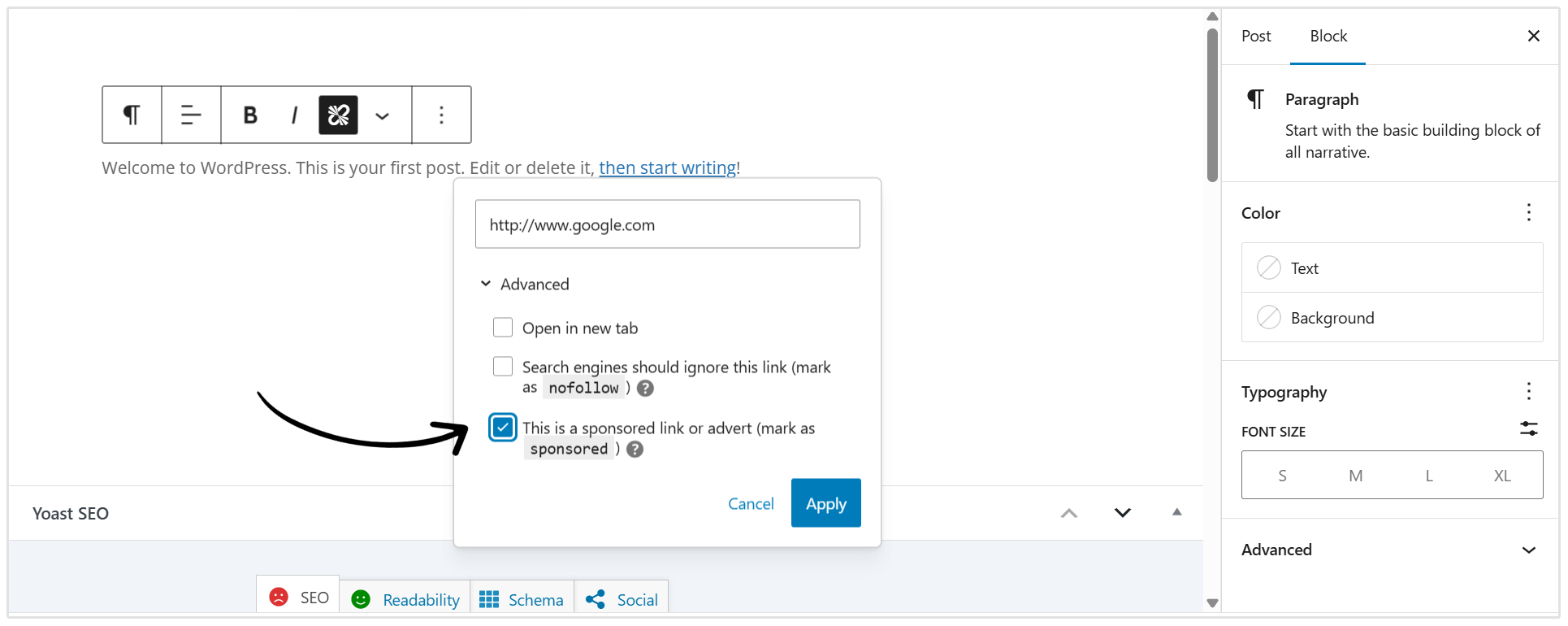Click the Paragraph block icon in the toolbar
The width and height of the screenshot is (1568, 626).
[131, 115]
